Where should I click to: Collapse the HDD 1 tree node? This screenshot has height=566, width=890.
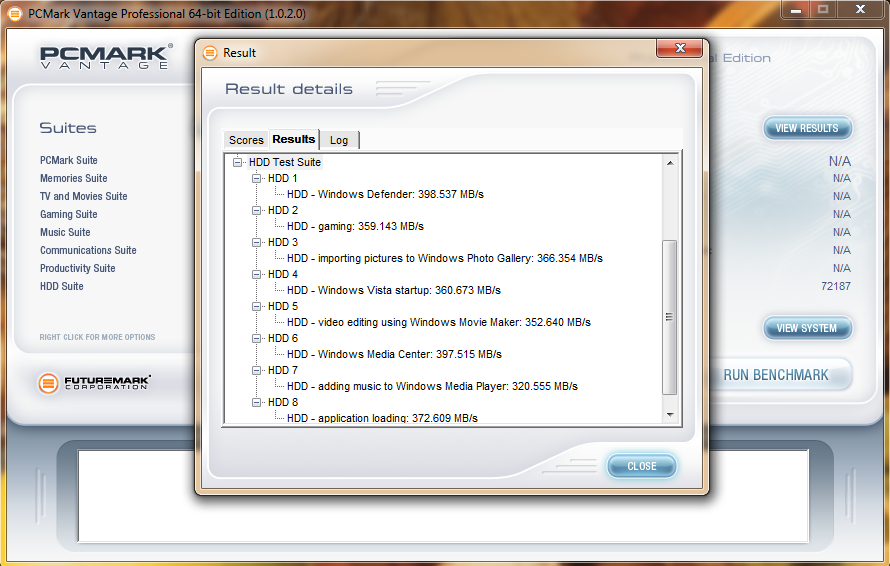[x=257, y=178]
